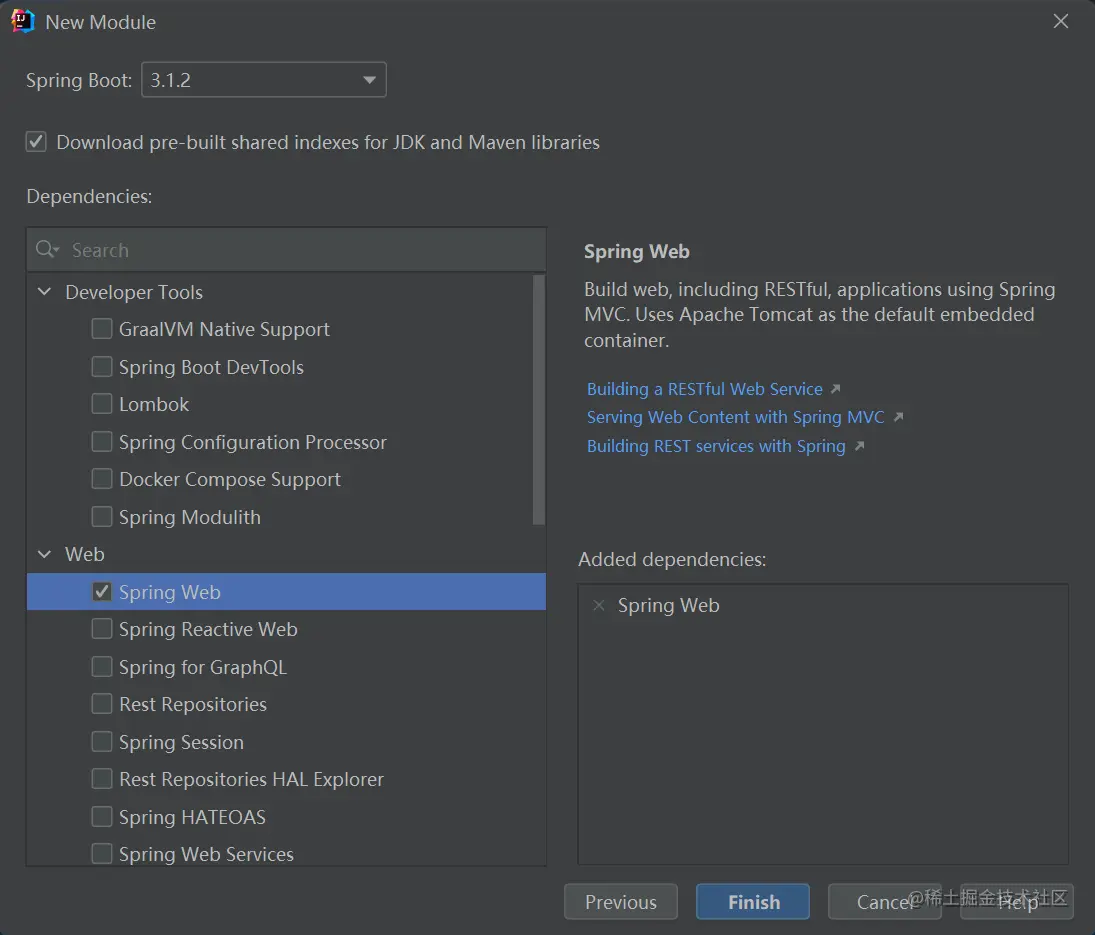
Task: Open Serving Web Content with Spring MVC link
Action: pos(735,417)
